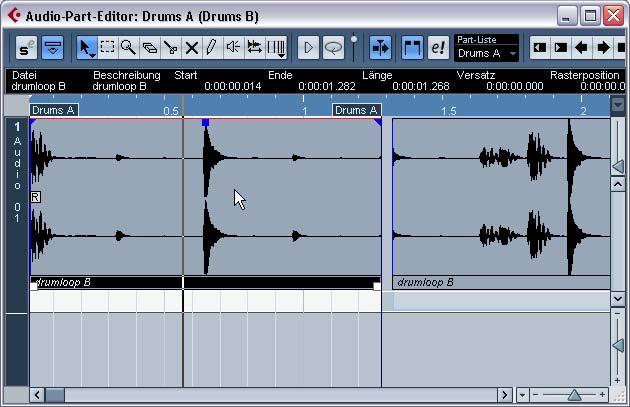Viewport: 630px width, 407px height.
Task: Select the Object Selection arrow tool
Action: tap(86, 48)
